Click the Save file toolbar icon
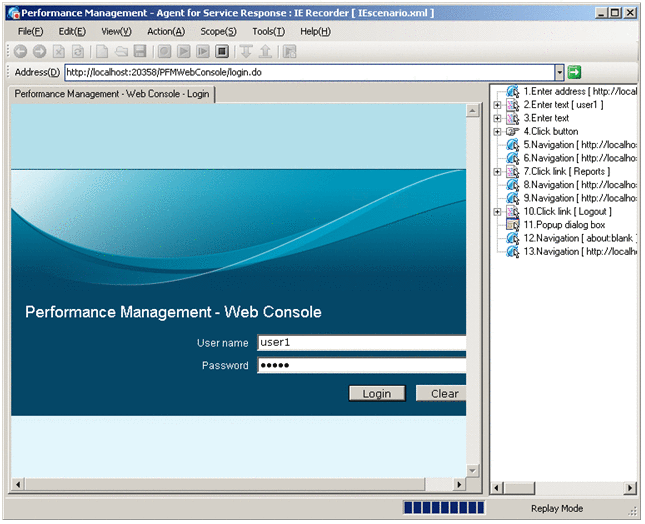645x524 pixels. 140,51
